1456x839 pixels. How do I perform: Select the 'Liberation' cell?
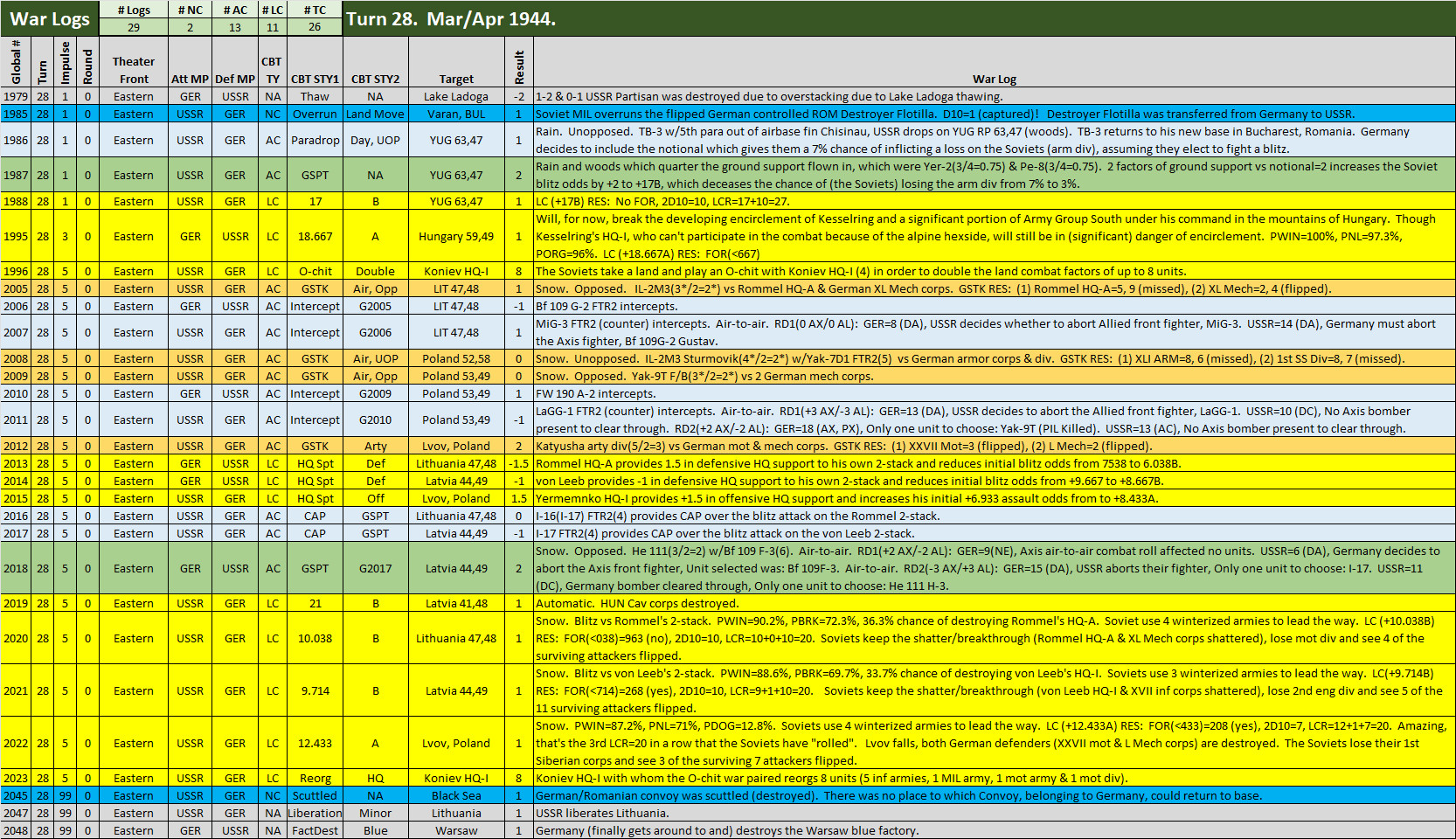[315, 813]
